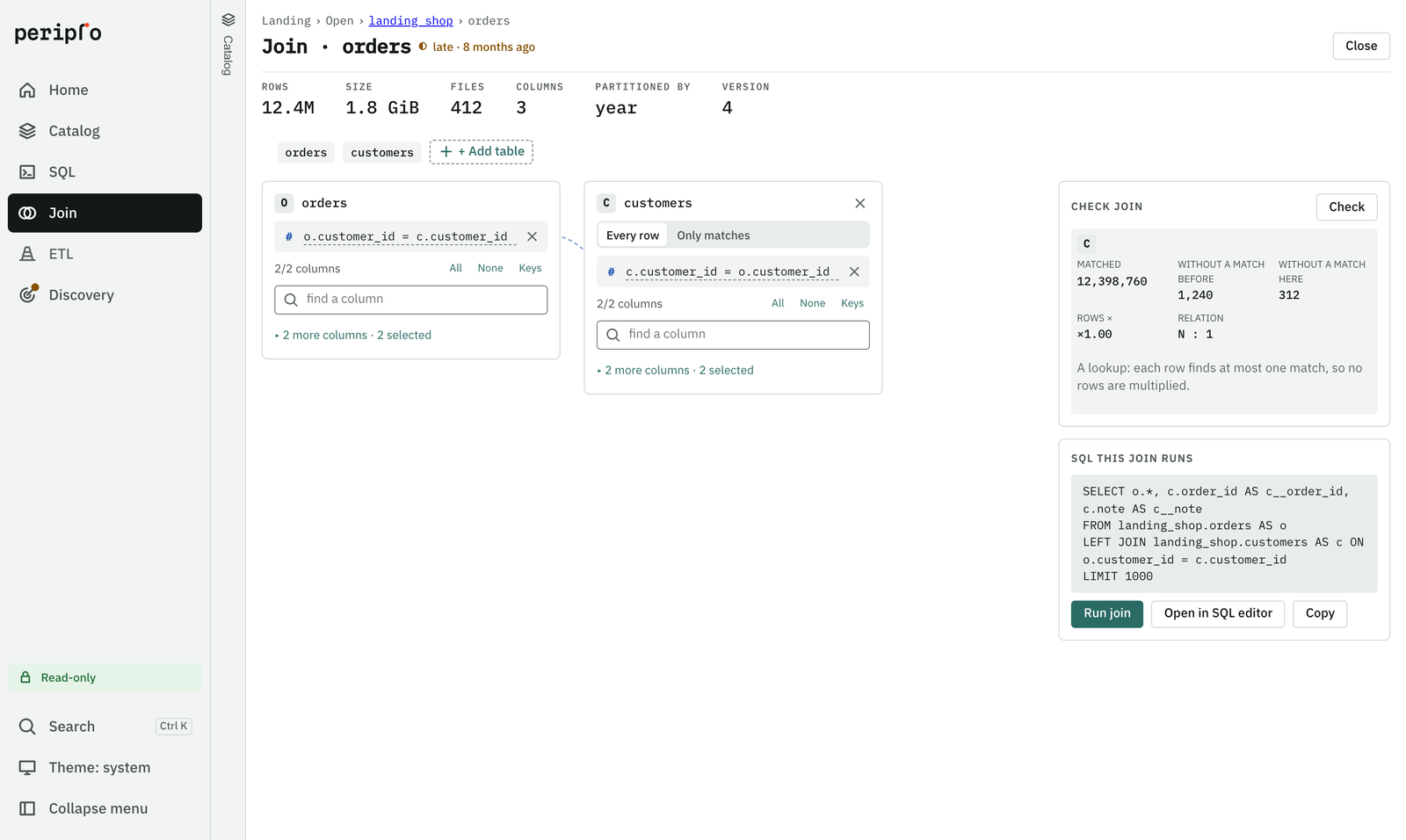Open the SQL console in sidebar

pos(105,172)
